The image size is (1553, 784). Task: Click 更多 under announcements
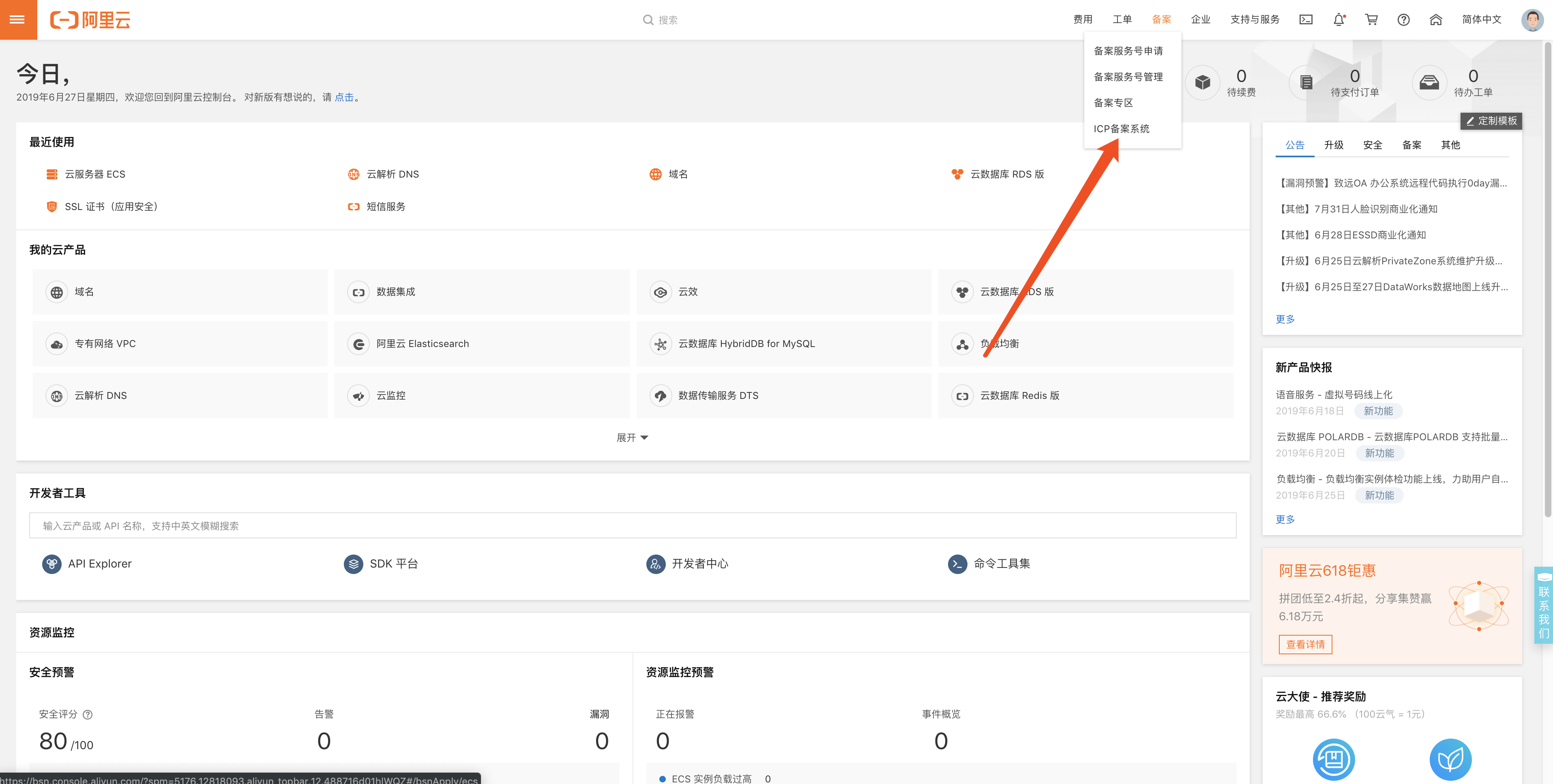[x=1285, y=319]
